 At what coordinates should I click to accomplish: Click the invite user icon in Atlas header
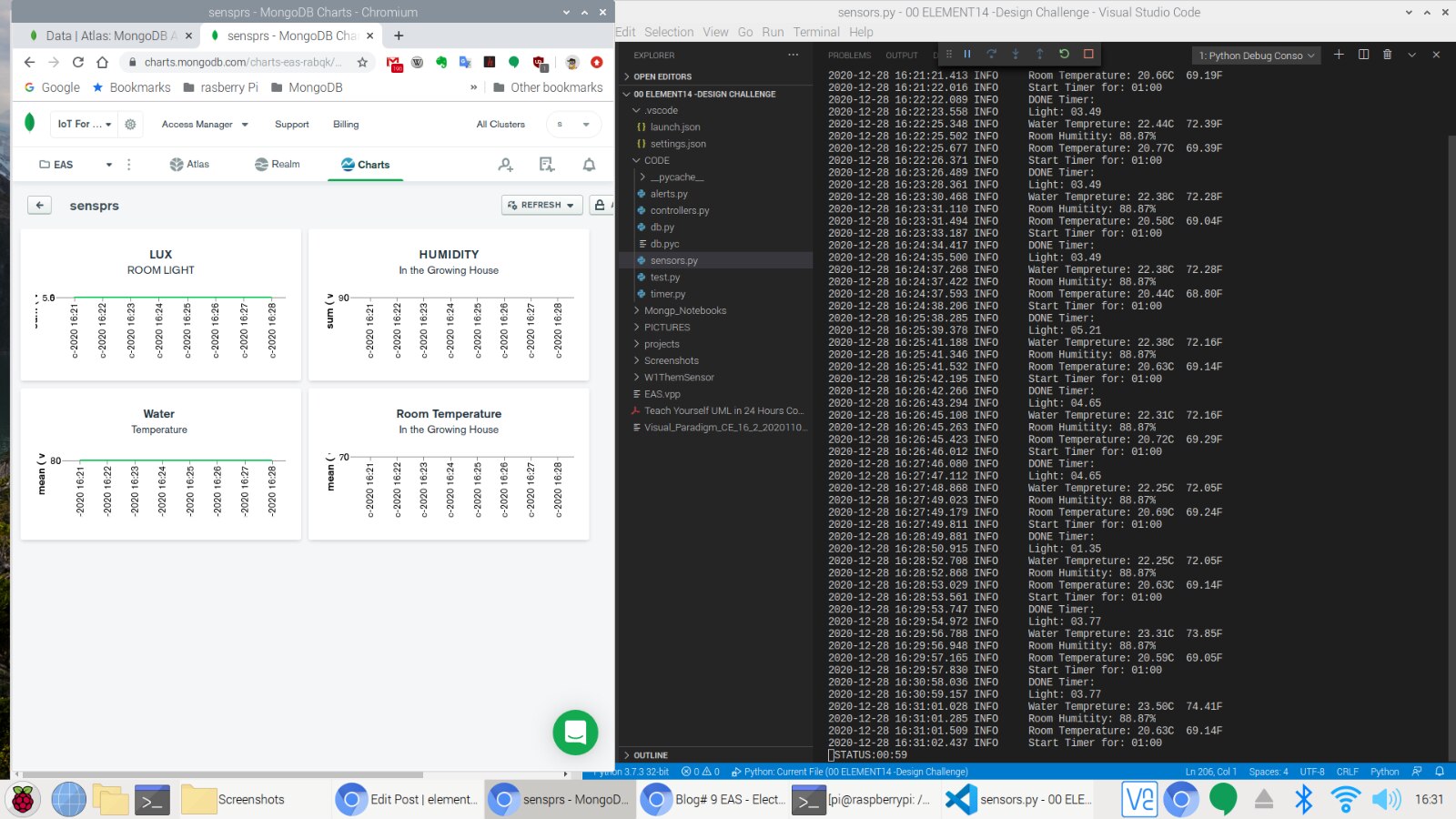click(x=506, y=165)
